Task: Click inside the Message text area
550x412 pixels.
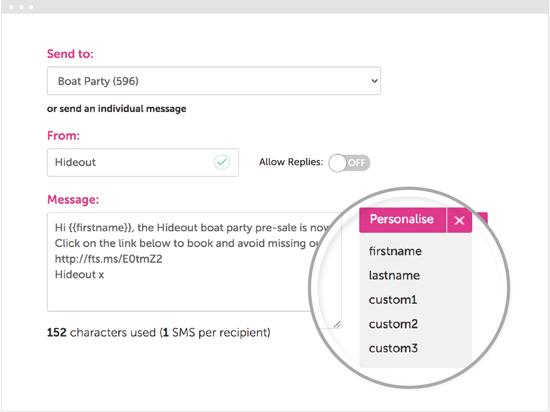Action: coord(194,262)
